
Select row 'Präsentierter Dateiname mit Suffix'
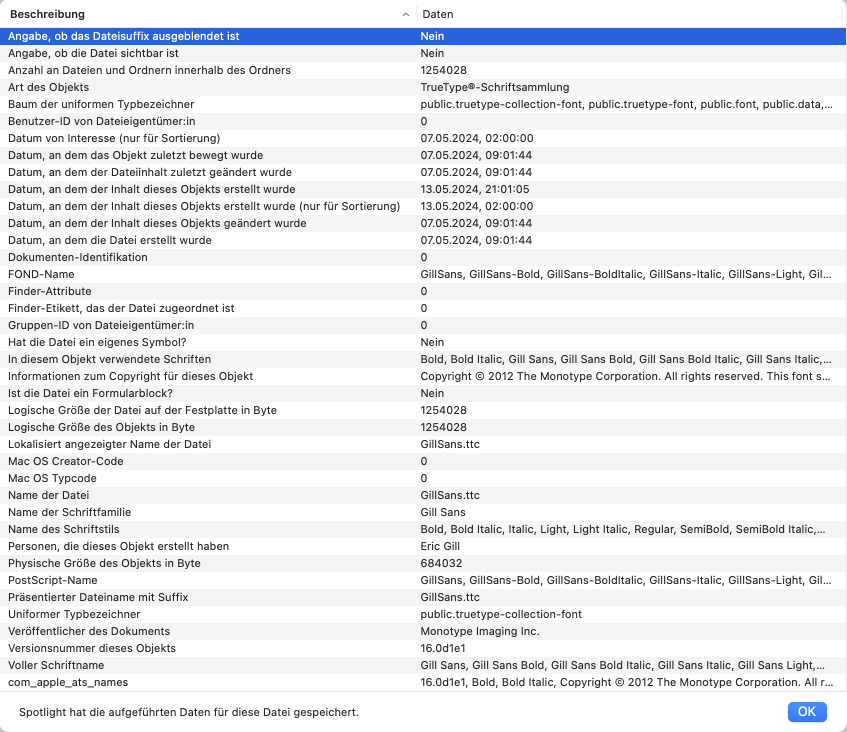(x=424, y=597)
